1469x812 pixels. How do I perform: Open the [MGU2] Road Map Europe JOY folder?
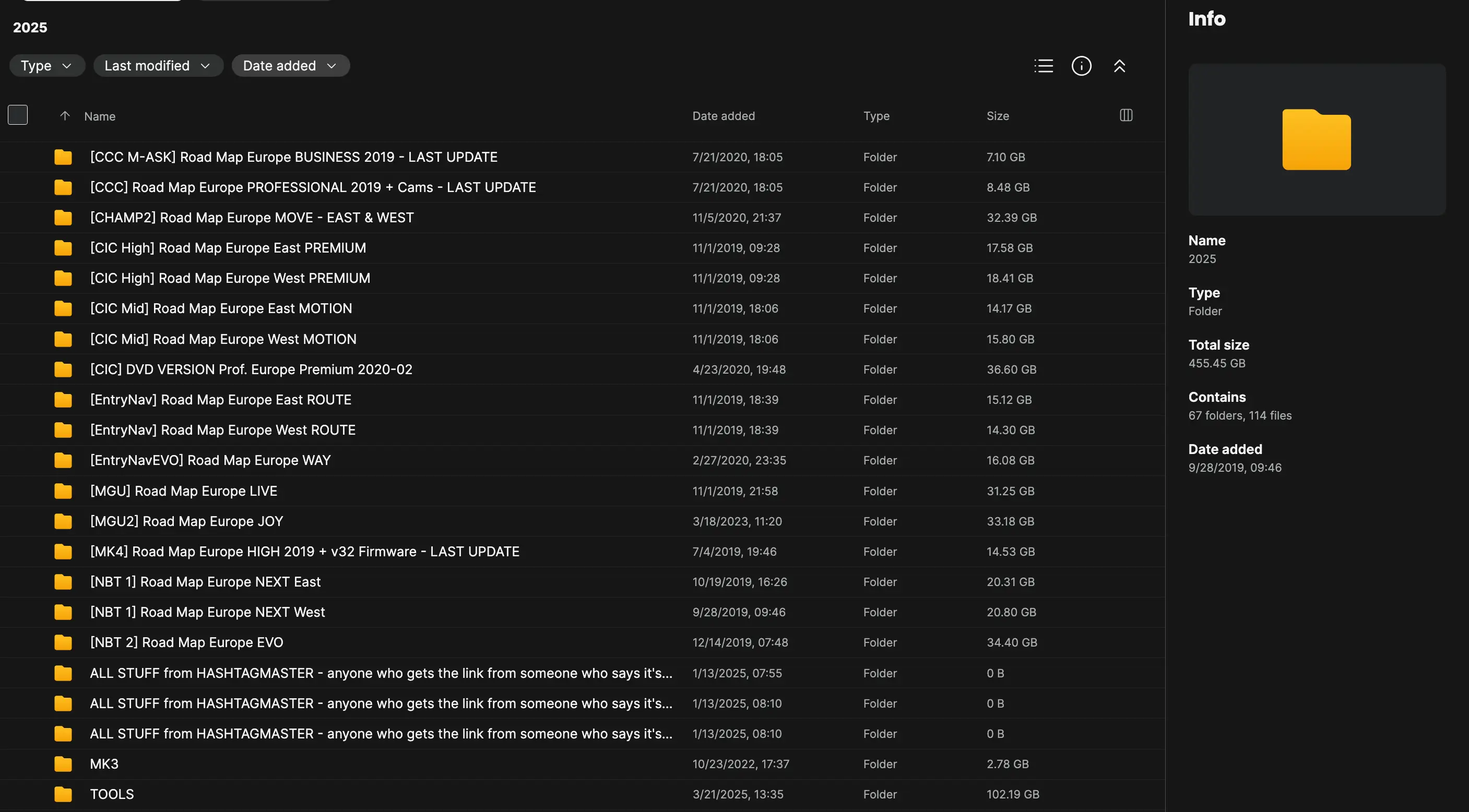click(186, 521)
